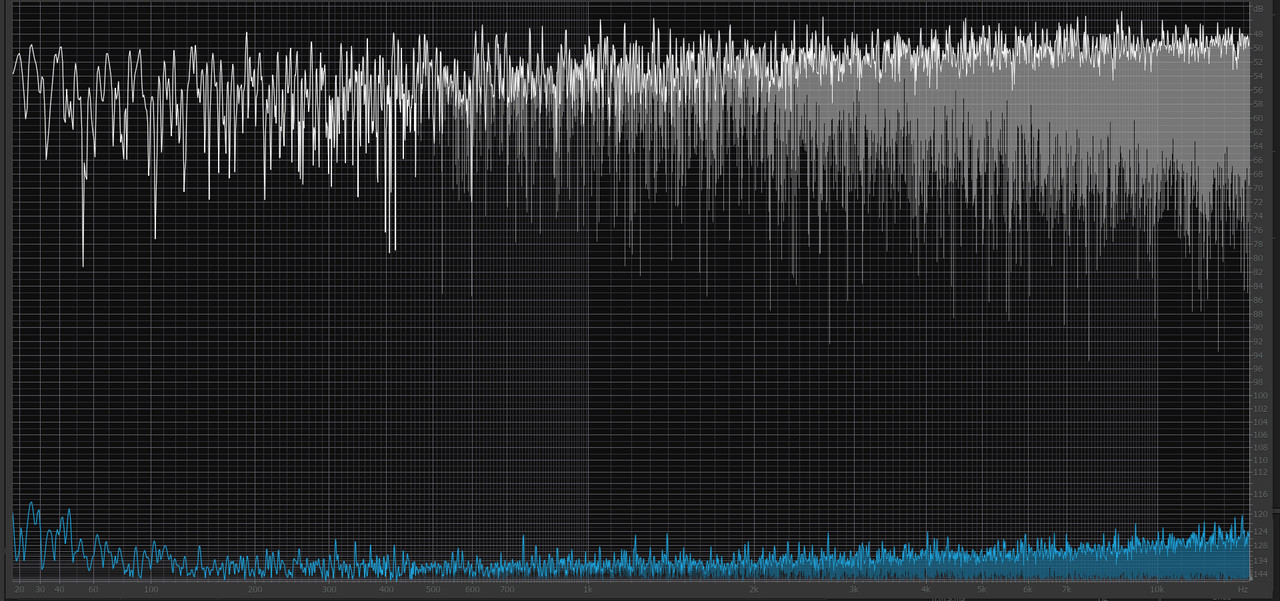Click the 120 label on the dB scale
The image size is (1280, 601).
pos(1260,514)
